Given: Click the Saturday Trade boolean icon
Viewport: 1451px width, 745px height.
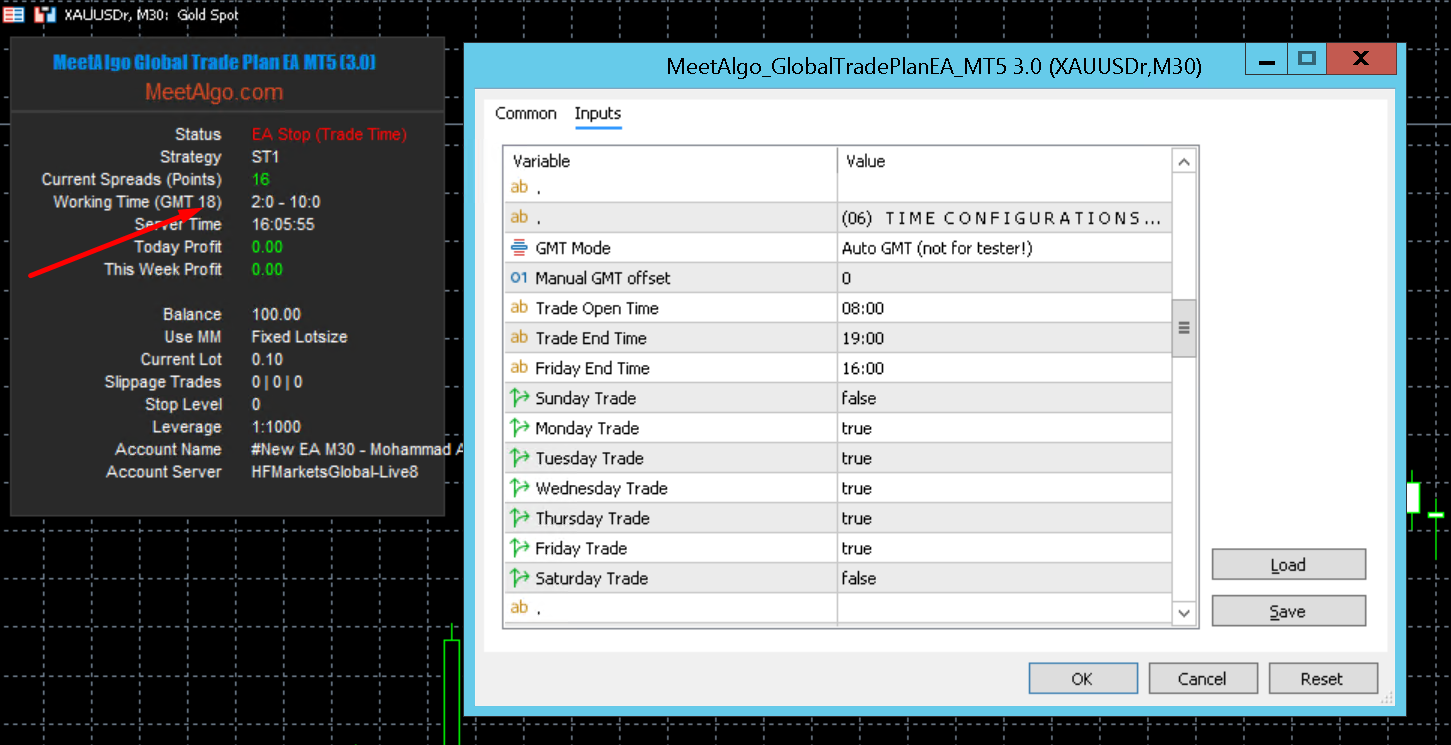Looking at the screenshot, I should [519, 578].
